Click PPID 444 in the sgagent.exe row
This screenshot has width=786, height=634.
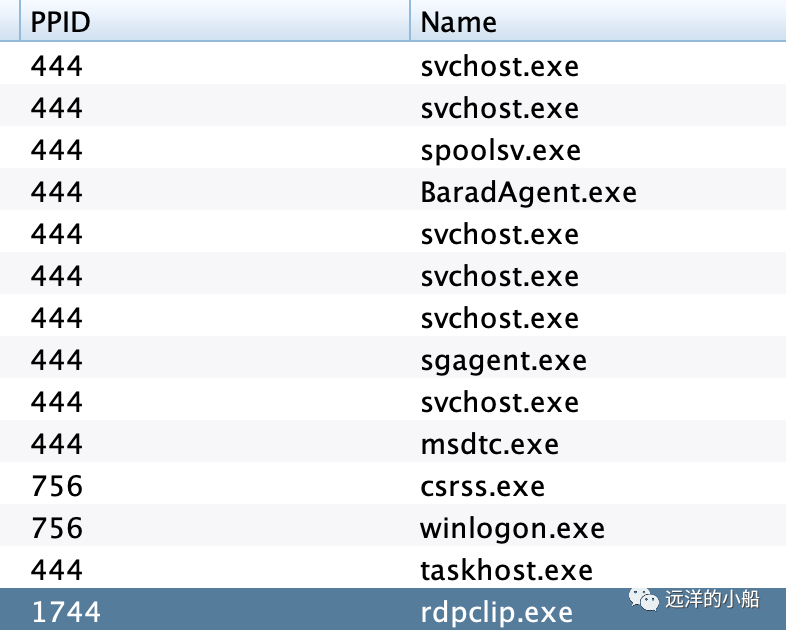point(57,361)
